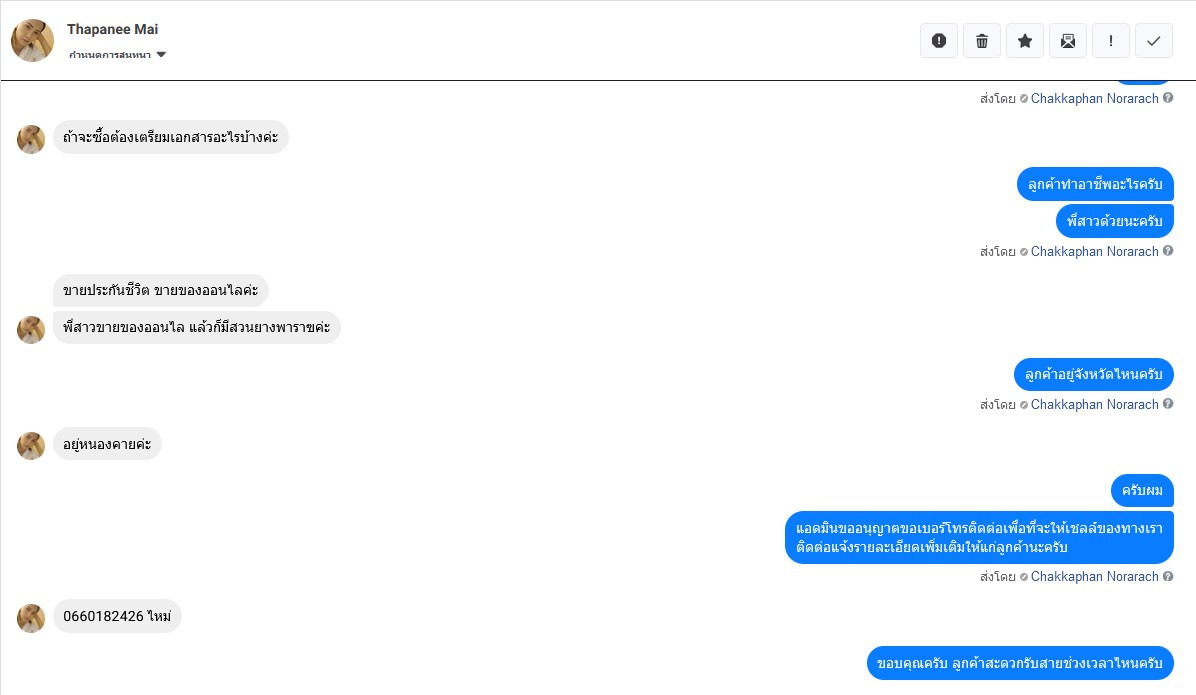Click avatar beside the documents question message

pos(31,139)
